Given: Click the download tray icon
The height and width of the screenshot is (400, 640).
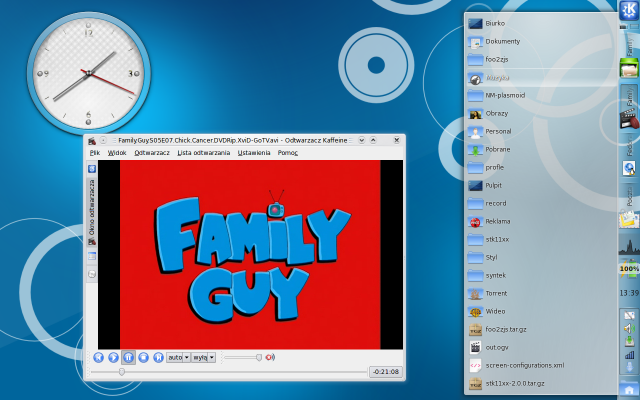Looking at the screenshot, I should point(629,341).
